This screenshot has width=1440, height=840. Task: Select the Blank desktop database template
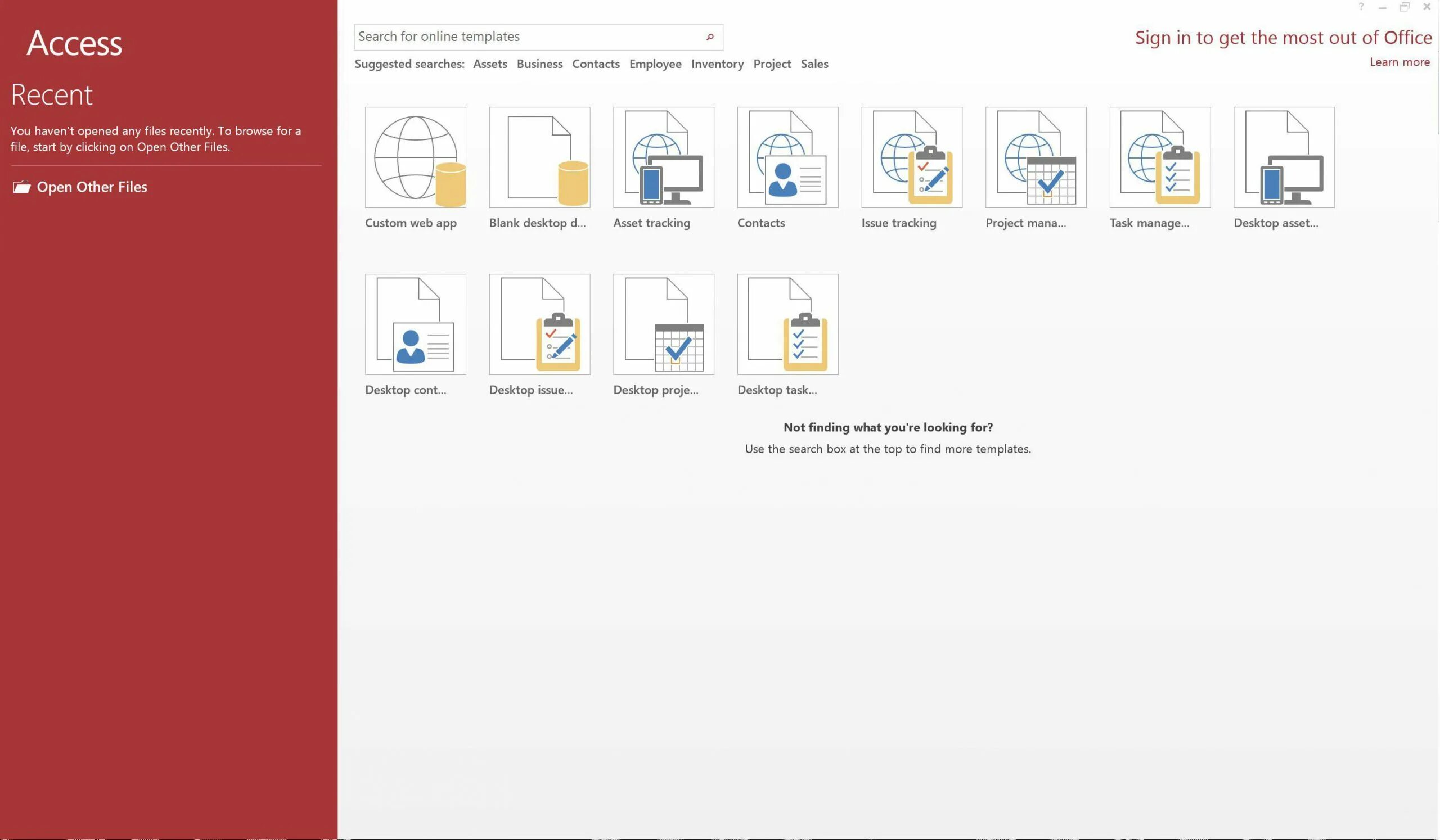(539, 157)
